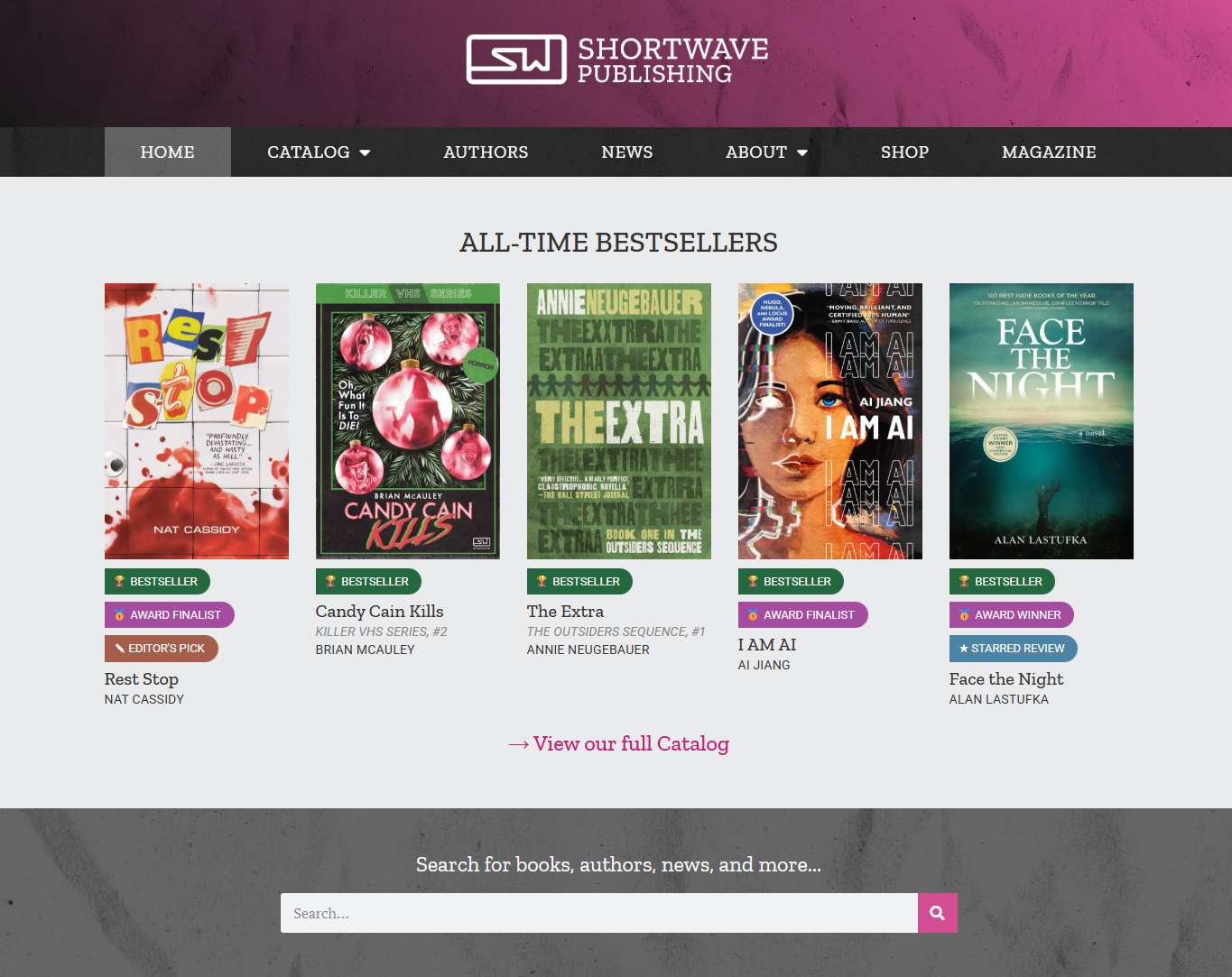
Task: Click the Editor's Pick badge
Action: [161, 649]
